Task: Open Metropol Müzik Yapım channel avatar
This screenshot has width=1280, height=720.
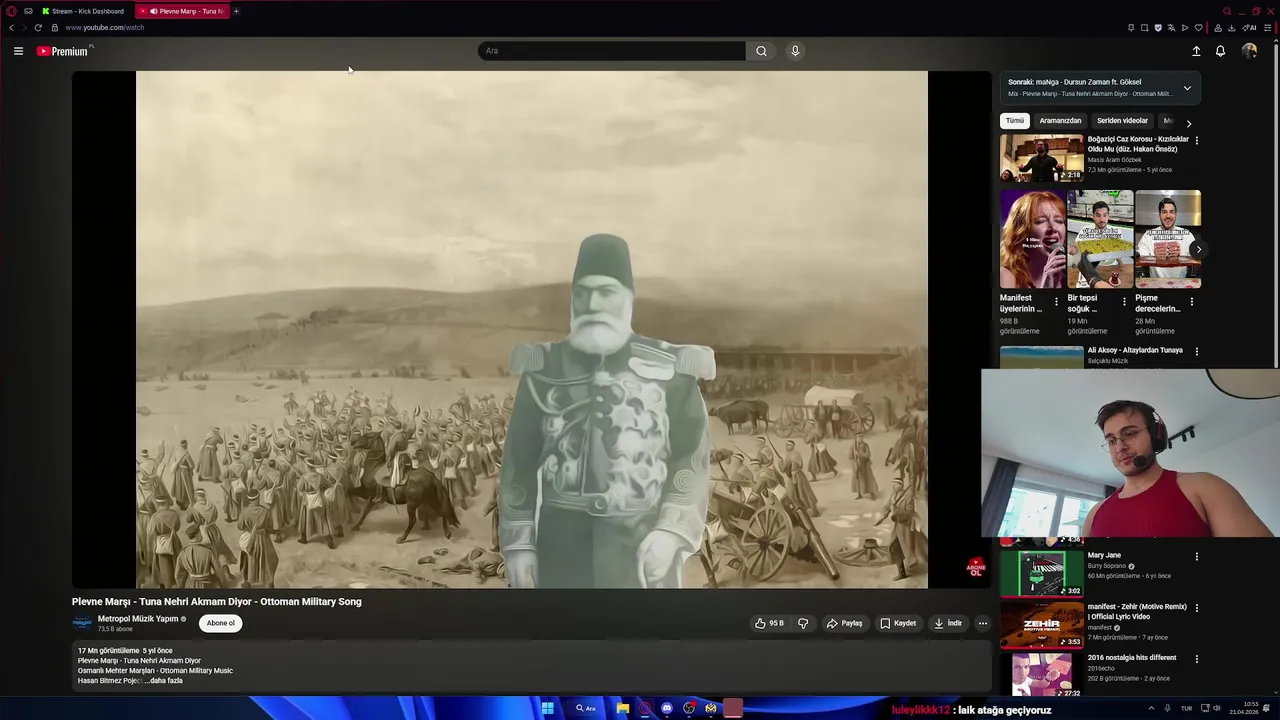Action: click(82, 623)
